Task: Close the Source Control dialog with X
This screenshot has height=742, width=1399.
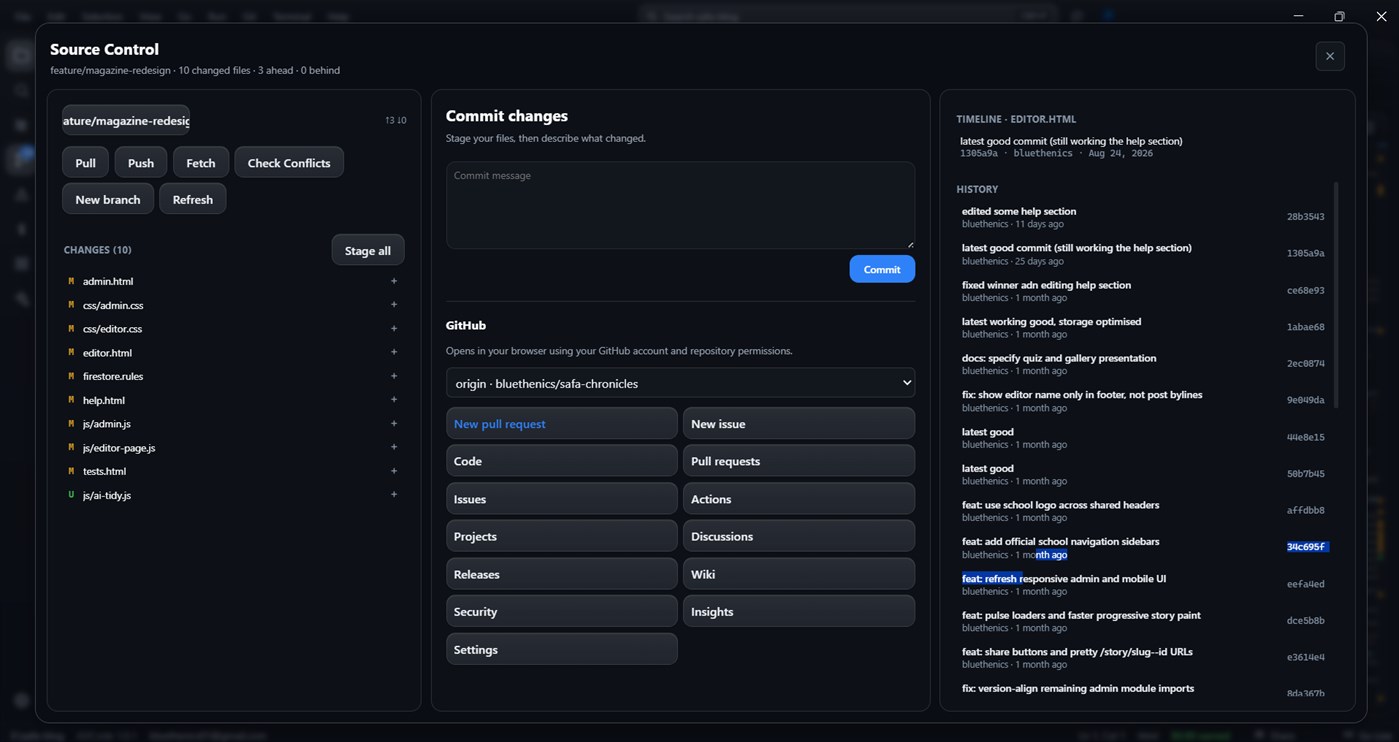Action: (x=1329, y=56)
